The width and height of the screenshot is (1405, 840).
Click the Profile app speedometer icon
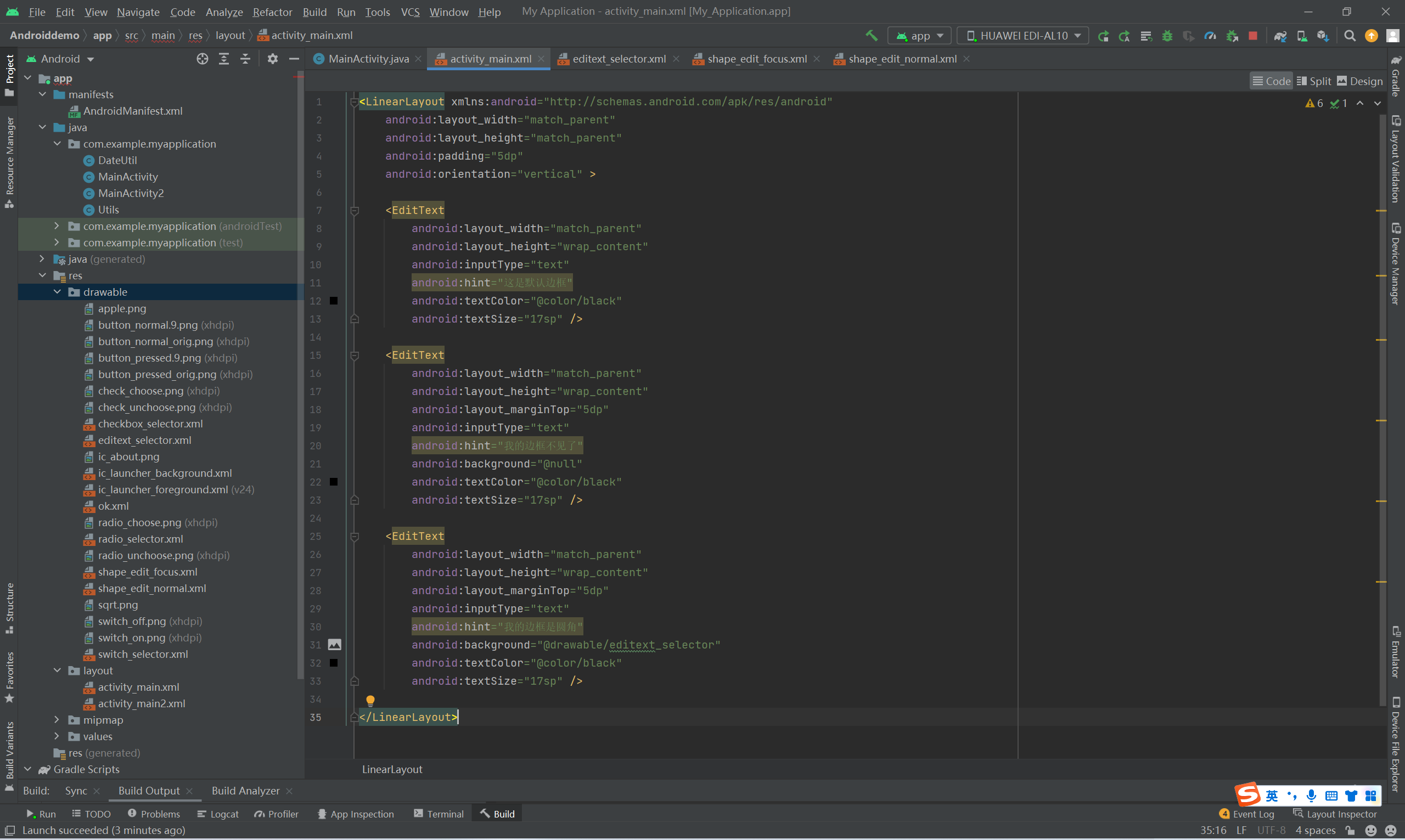1210,36
